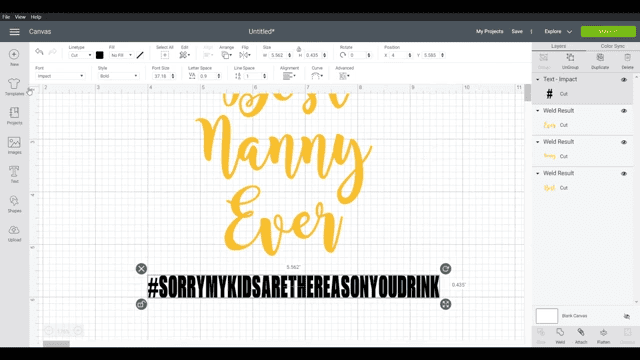Click the Attach tool
This screenshot has height=360, width=640.
click(x=581, y=332)
